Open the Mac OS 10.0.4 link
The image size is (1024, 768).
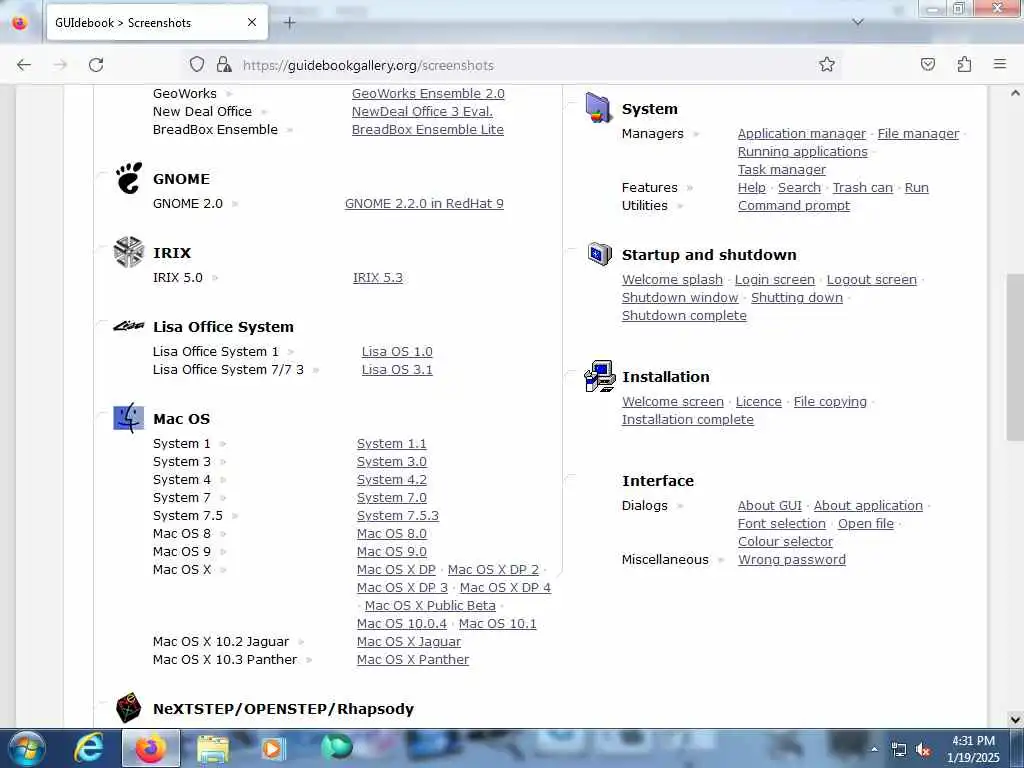click(x=402, y=624)
